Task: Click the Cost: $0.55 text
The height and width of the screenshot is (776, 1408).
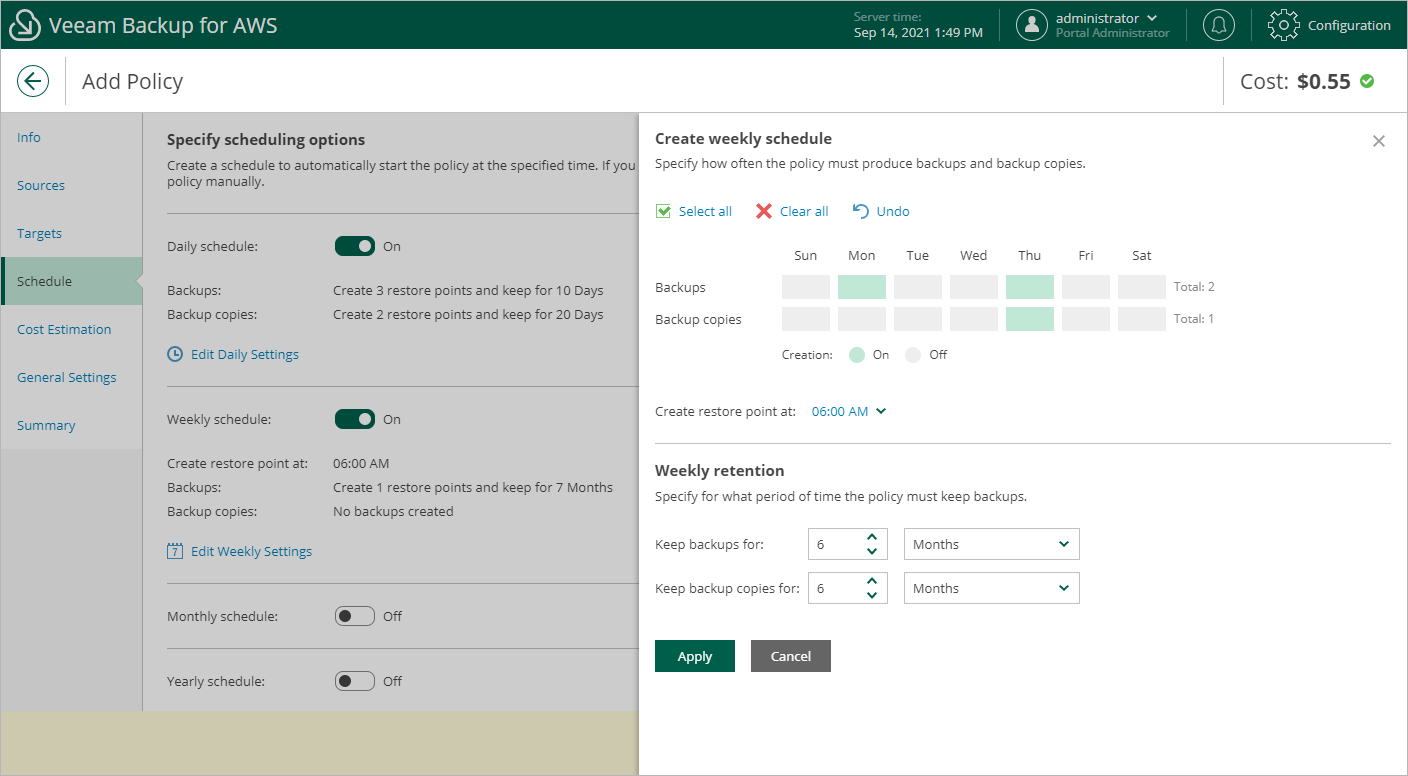Action: click(1295, 82)
